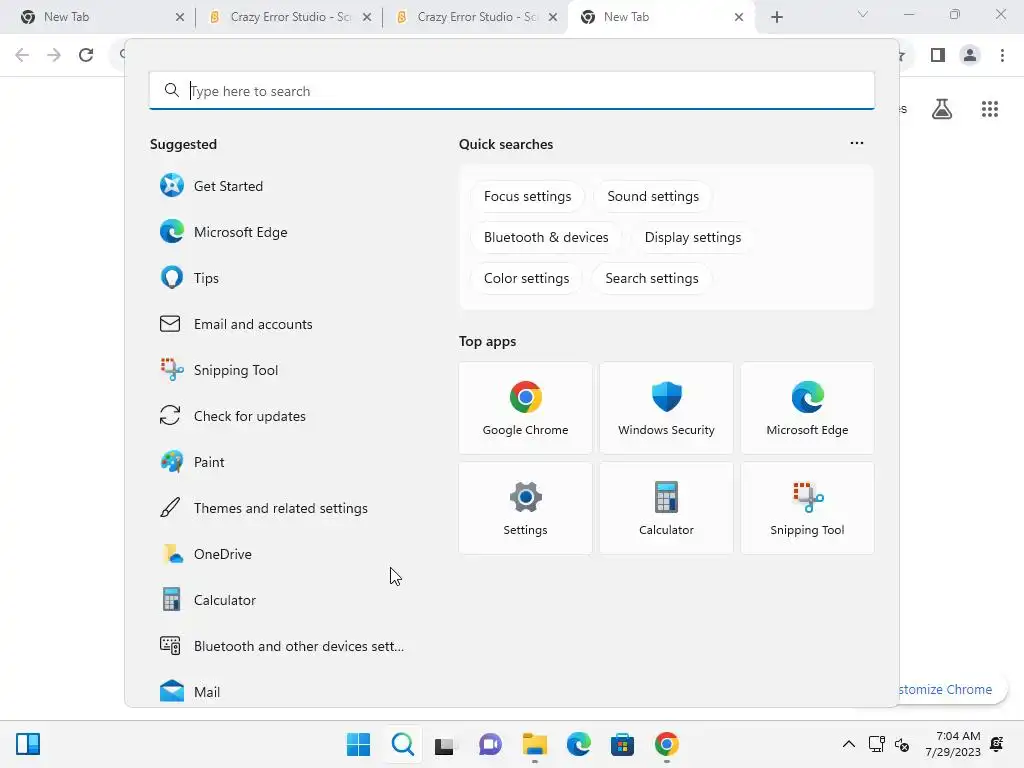The width and height of the screenshot is (1024, 768).
Task: Open taskbar Microsoft Edge icon
Action: (579, 744)
